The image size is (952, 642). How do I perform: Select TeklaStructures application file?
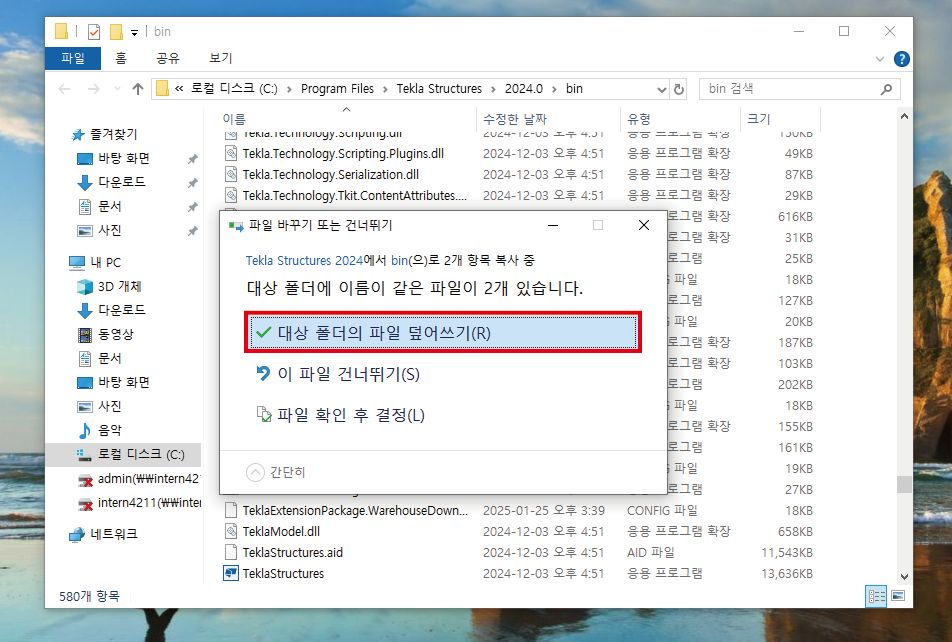pos(284,573)
